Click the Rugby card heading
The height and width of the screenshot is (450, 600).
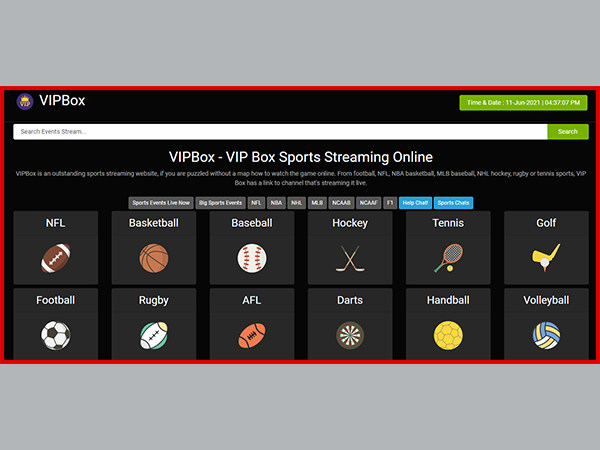click(x=154, y=300)
